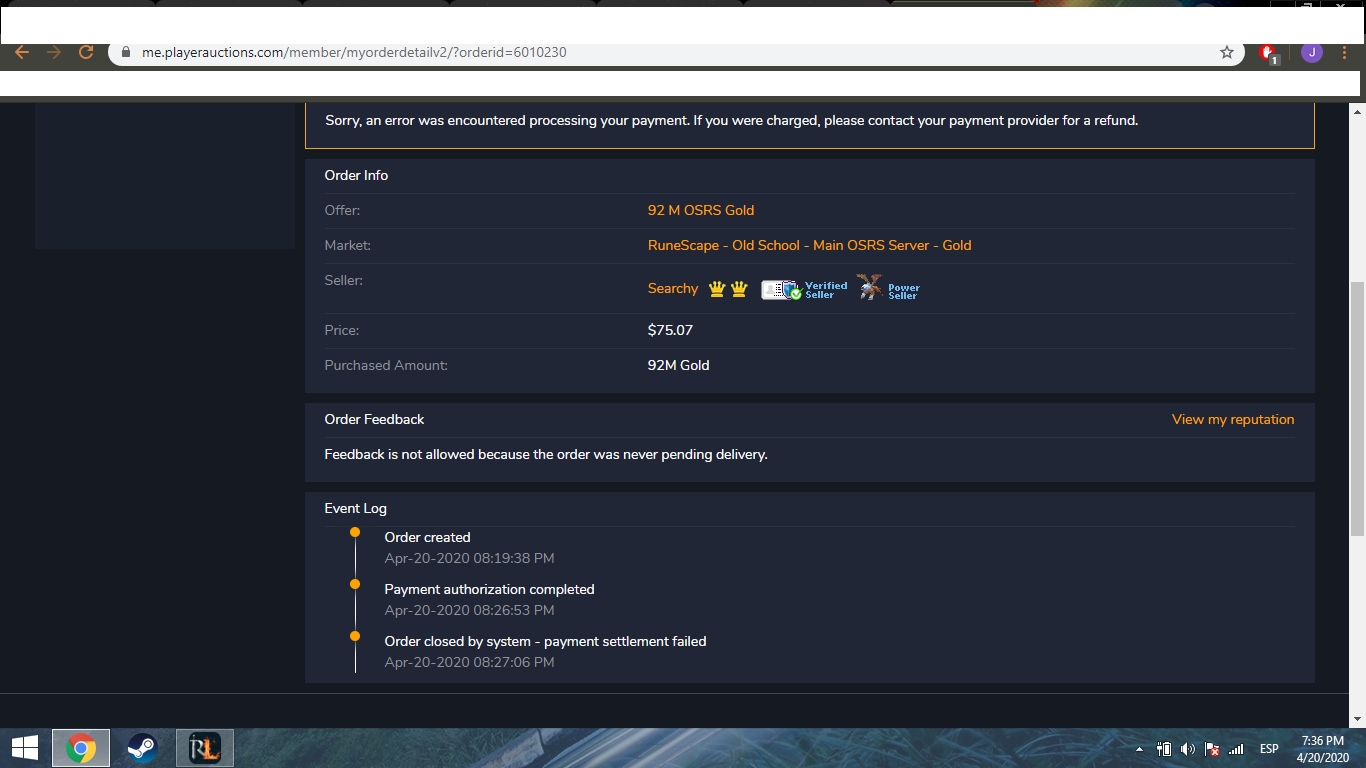Click the View my reputation link

click(x=1232, y=419)
